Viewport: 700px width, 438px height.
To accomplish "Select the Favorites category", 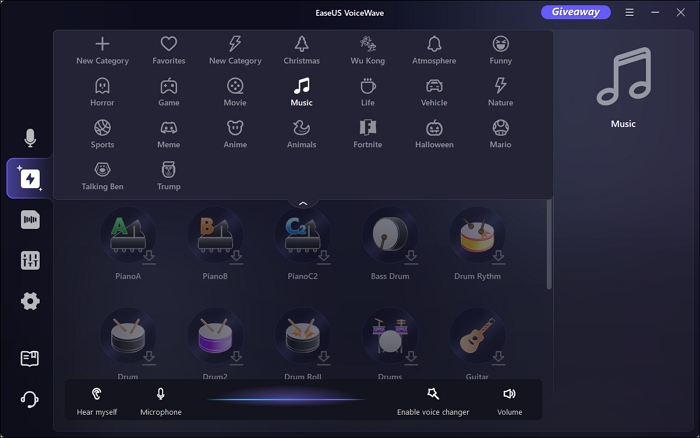I will tap(169, 49).
